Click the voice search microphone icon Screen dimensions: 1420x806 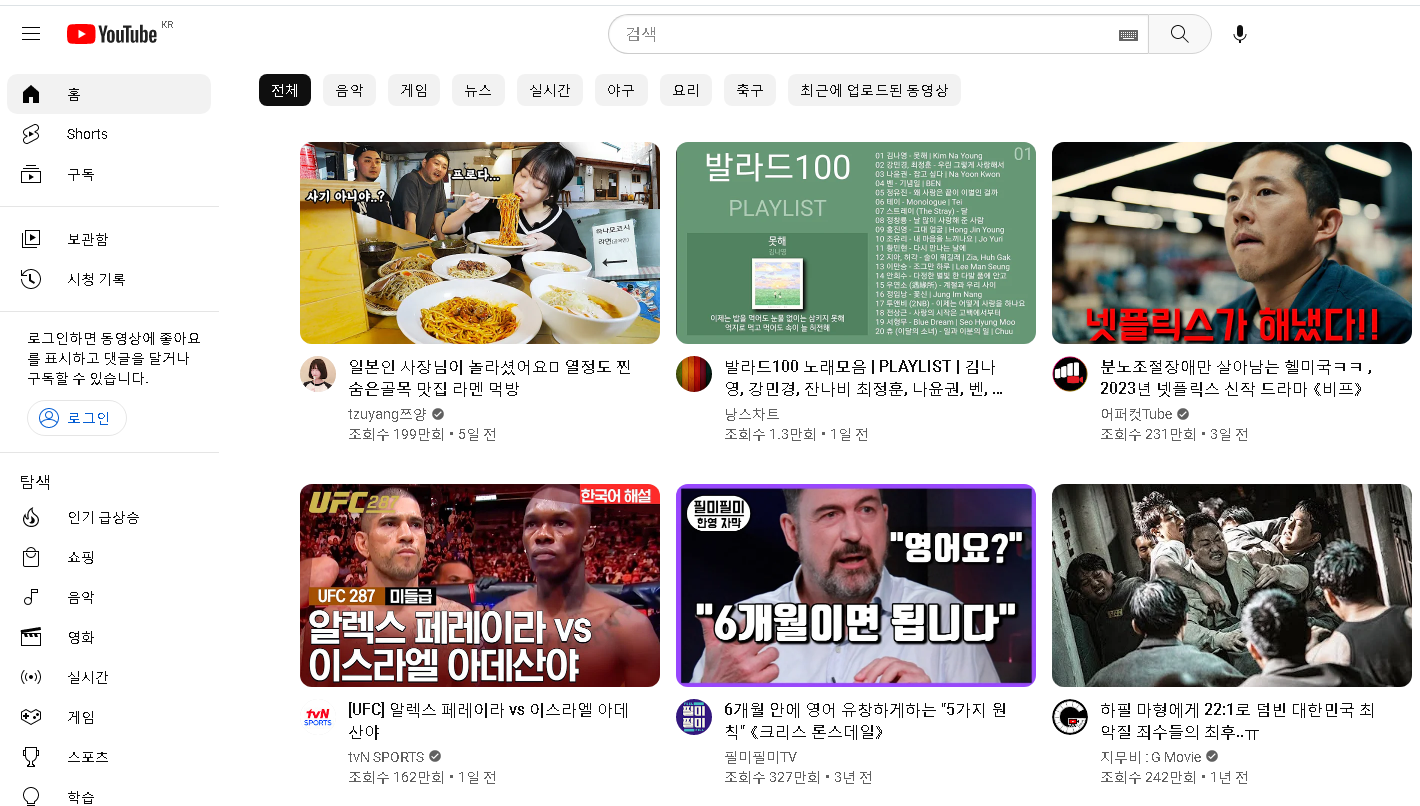click(x=1239, y=33)
